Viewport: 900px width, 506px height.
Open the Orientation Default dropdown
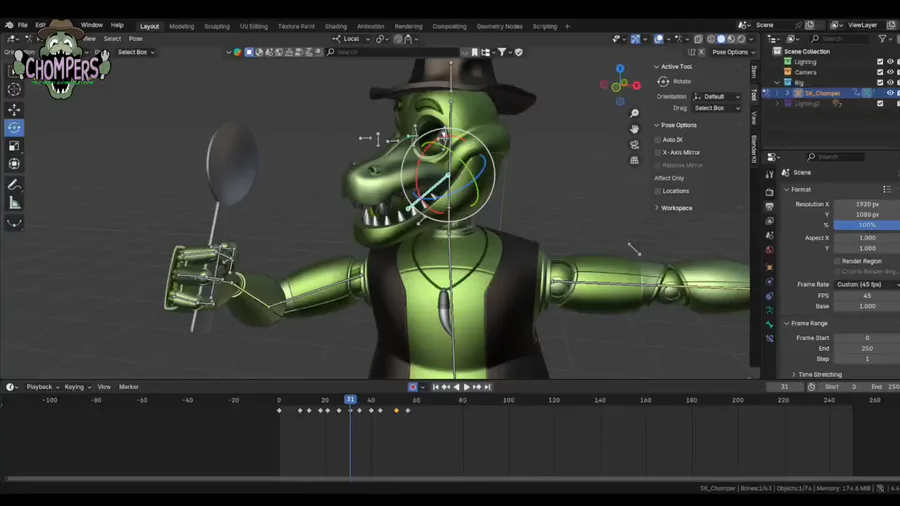(716, 97)
